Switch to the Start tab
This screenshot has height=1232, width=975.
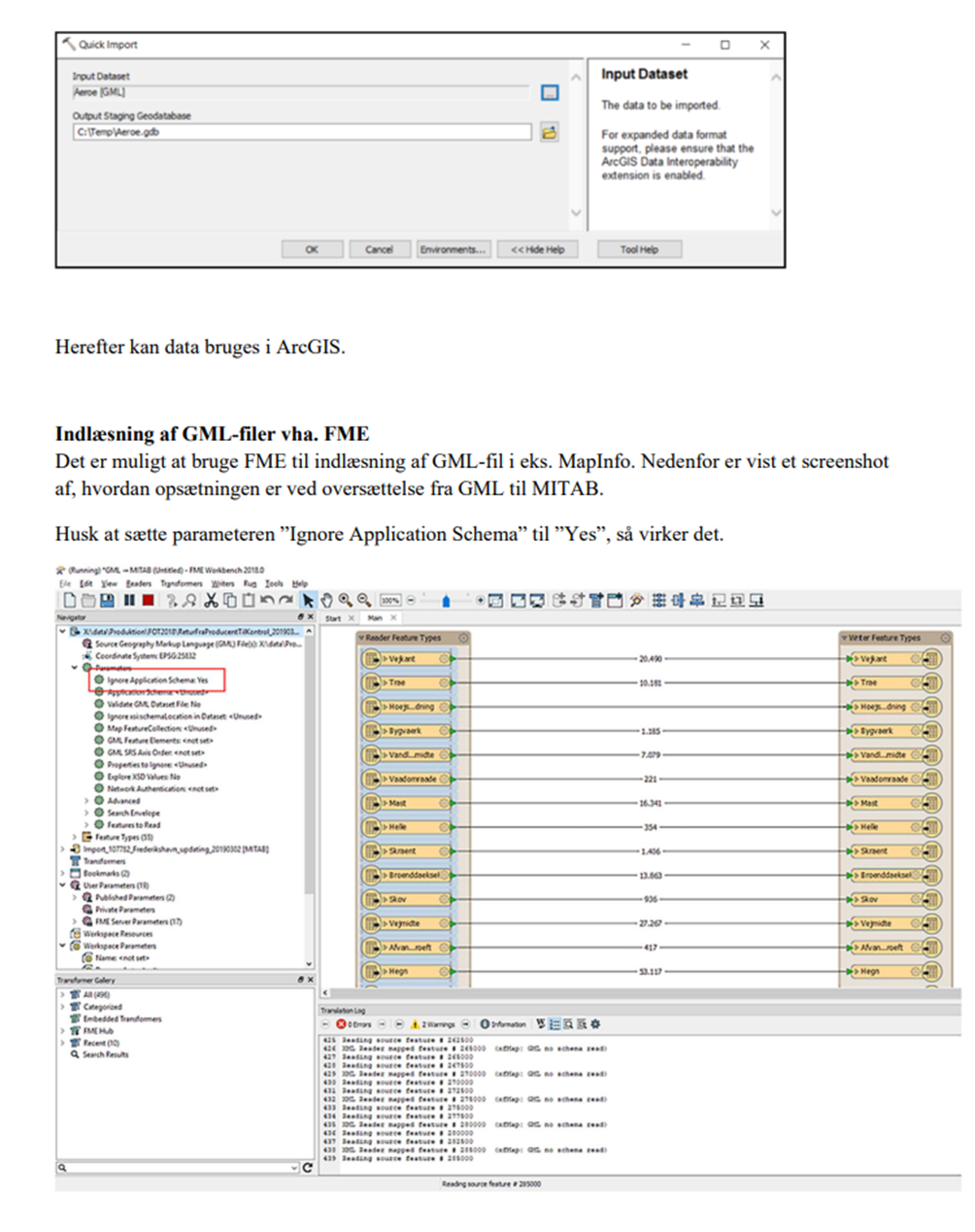pos(333,617)
